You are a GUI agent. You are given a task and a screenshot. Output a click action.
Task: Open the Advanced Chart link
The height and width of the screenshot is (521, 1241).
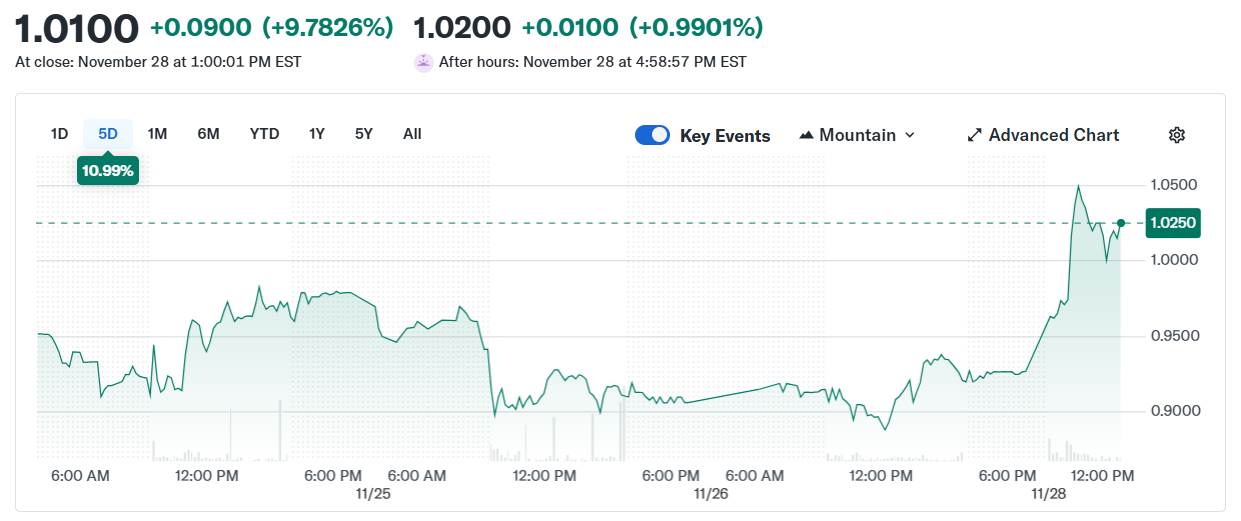click(x=1054, y=135)
